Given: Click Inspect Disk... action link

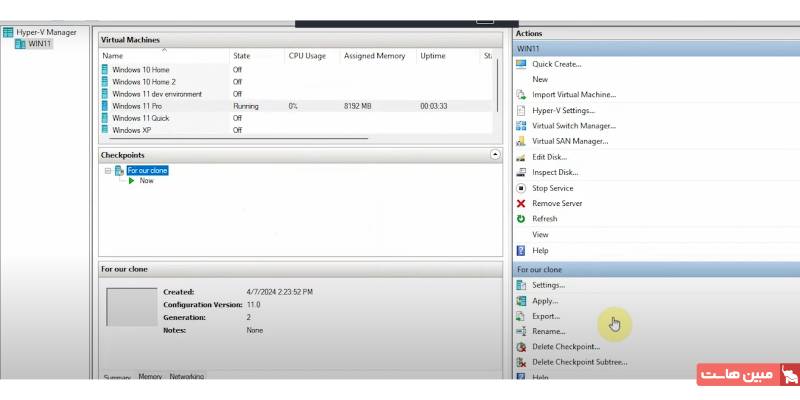Looking at the screenshot, I should 555,172.
